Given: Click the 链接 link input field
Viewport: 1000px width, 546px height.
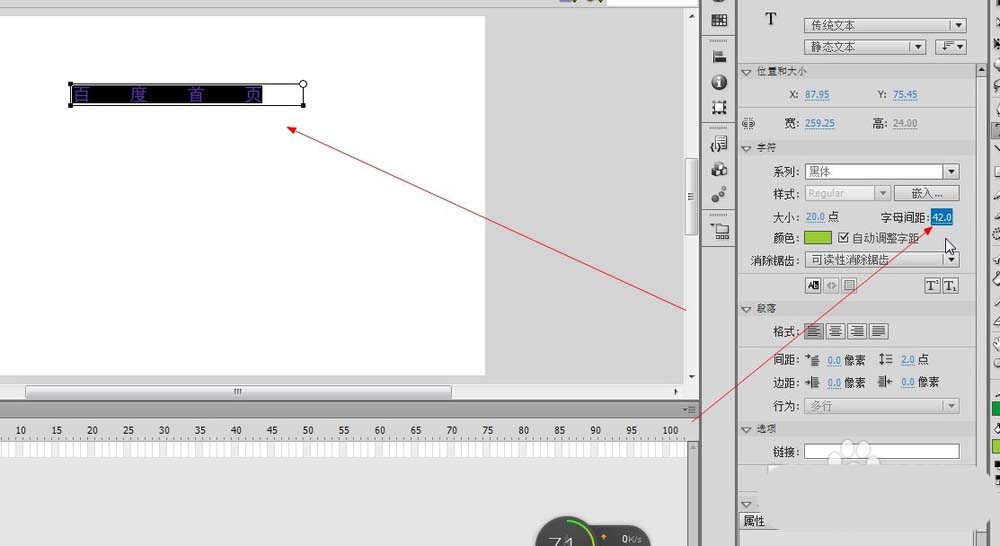Looking at the screenshot, I should click(881, 452).
